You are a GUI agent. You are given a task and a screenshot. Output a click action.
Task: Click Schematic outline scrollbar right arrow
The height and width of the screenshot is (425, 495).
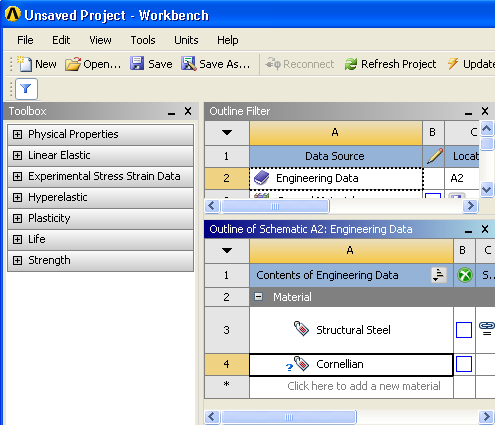point(486,417)
